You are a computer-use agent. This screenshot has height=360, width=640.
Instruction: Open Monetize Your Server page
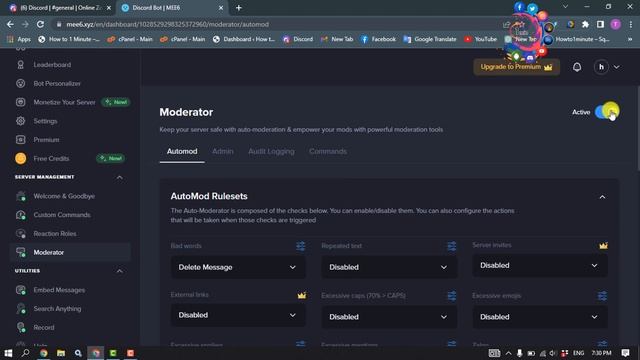pyautogui.click(x=64, y=102)
